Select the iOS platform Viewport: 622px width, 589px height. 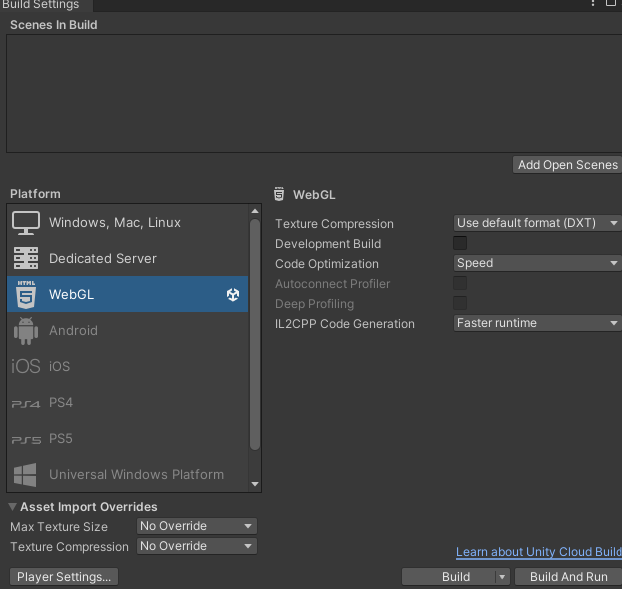point(127,366)
